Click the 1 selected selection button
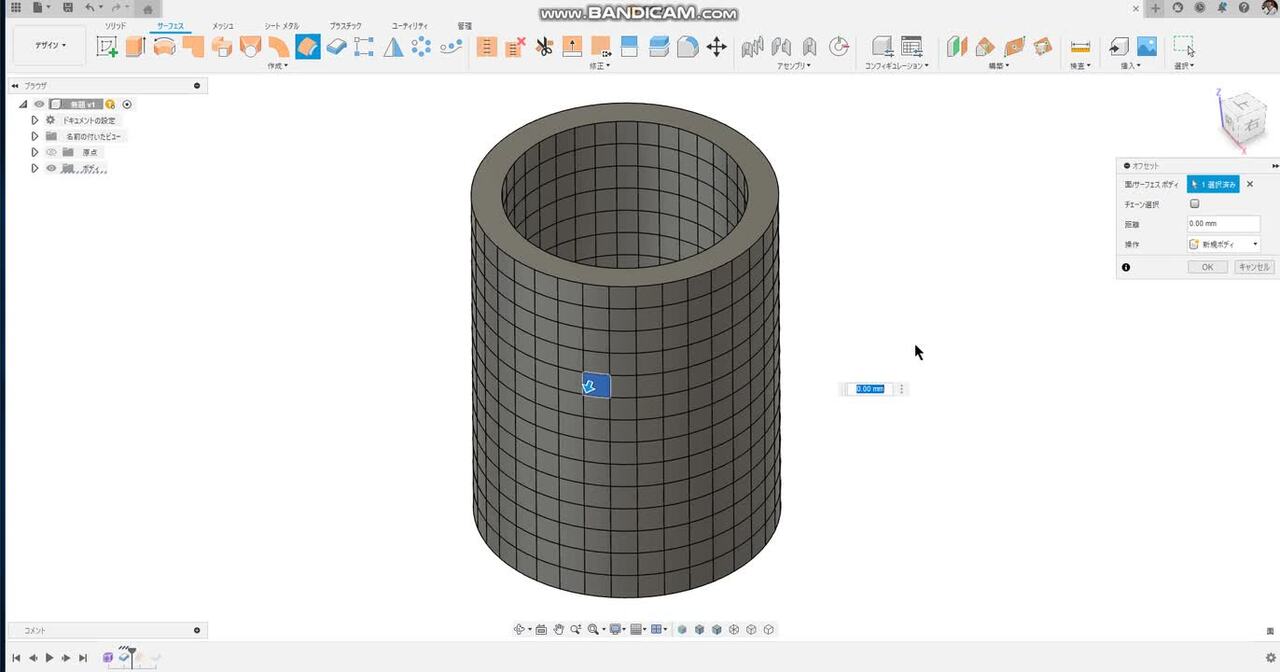This screenshot has width=1280, height=672. [1213, 184]
